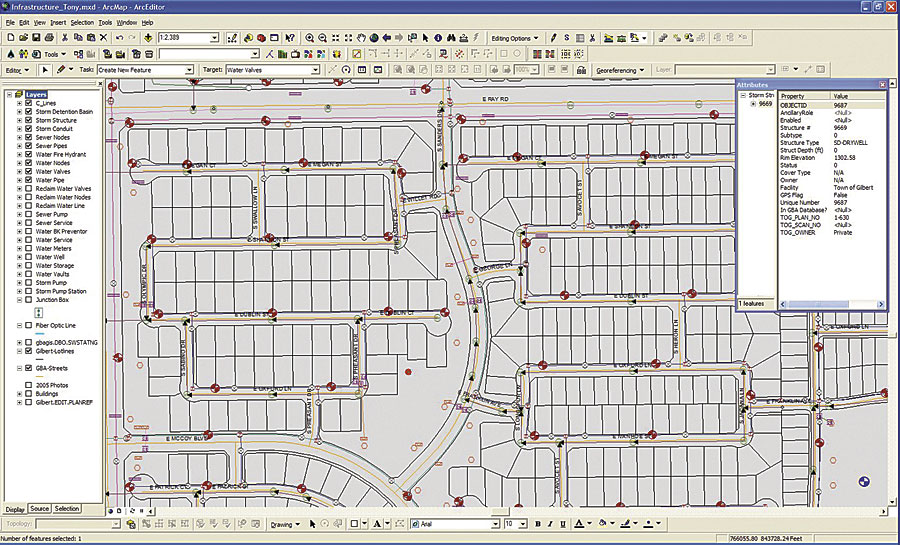Enable the Reclaim Water Valves layer
Viewport: 900px width, 545px height.
(x=29, y=189)
